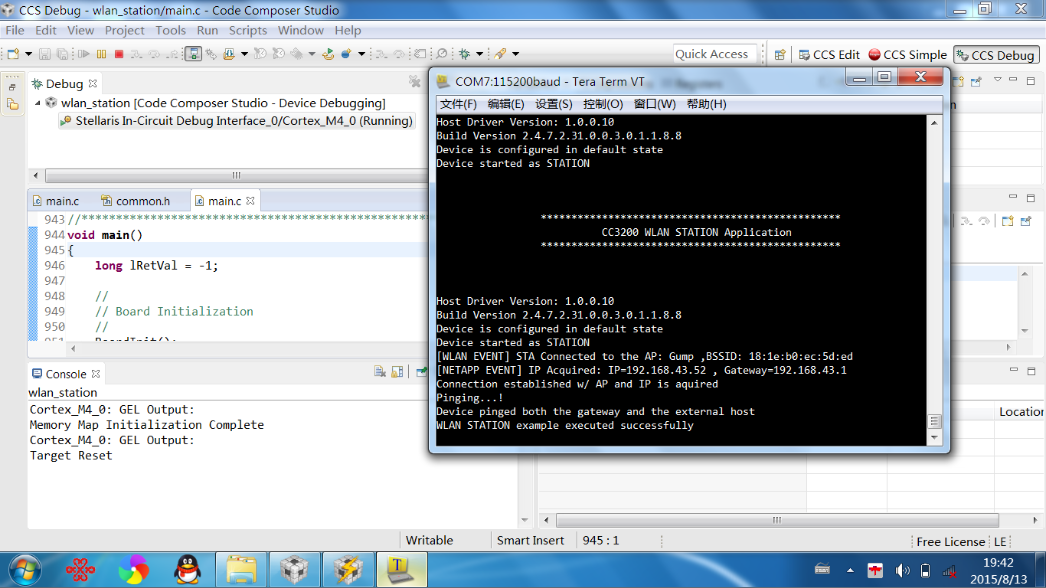Viewport: 1046px width, 588px height.
Task: Toggle the highlighted real-time mode toolbar button
Action: coord(193,53)
